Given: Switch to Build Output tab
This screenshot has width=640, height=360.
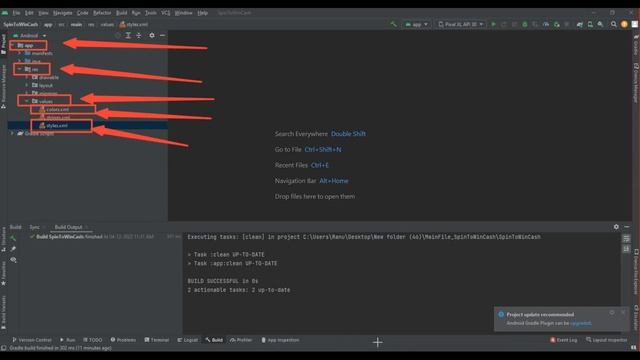Looking at the screenshot, I should point(69,227).
